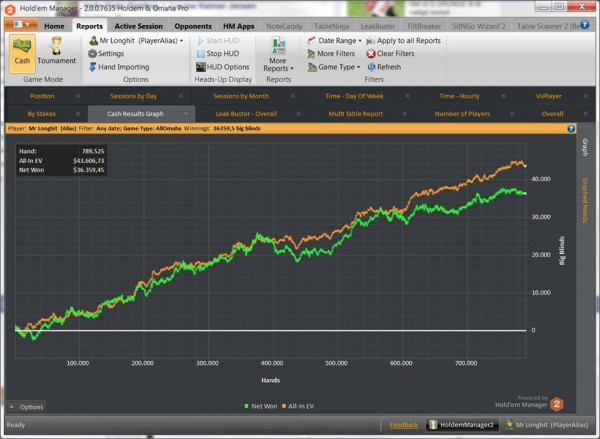Image resolution: width=600 pixels, height=439 pixels.
Task: Expand the Mr Longhit (PlayerAlias) dropdown
Action: (181, 41)
